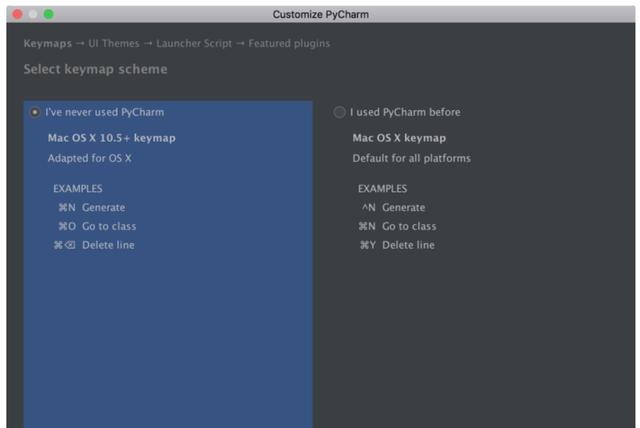Screen dimensions: 640x428
Task: Click the ⌘O Go to class example
Action: [97, 226]
